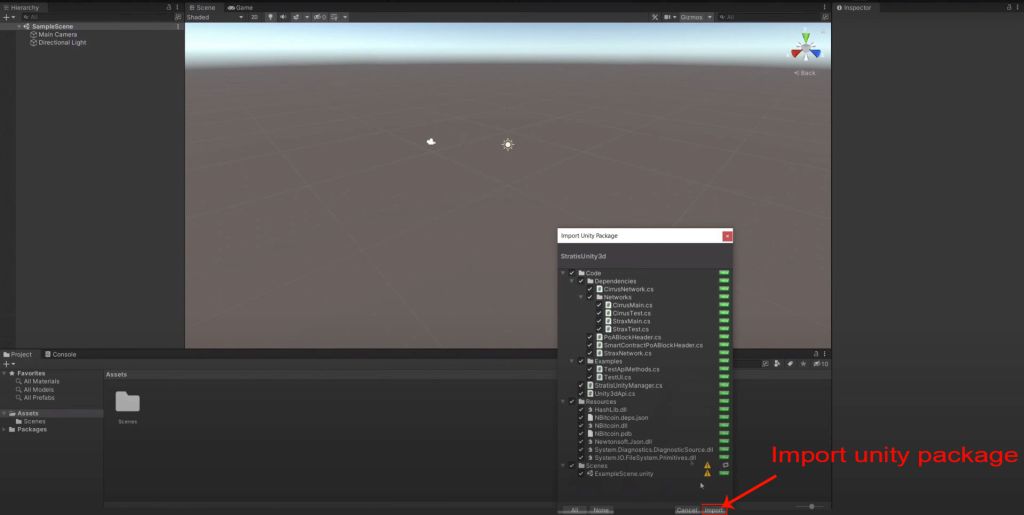
Task: Collapse the Resources folder in import list
Action: tap(564, 401)
